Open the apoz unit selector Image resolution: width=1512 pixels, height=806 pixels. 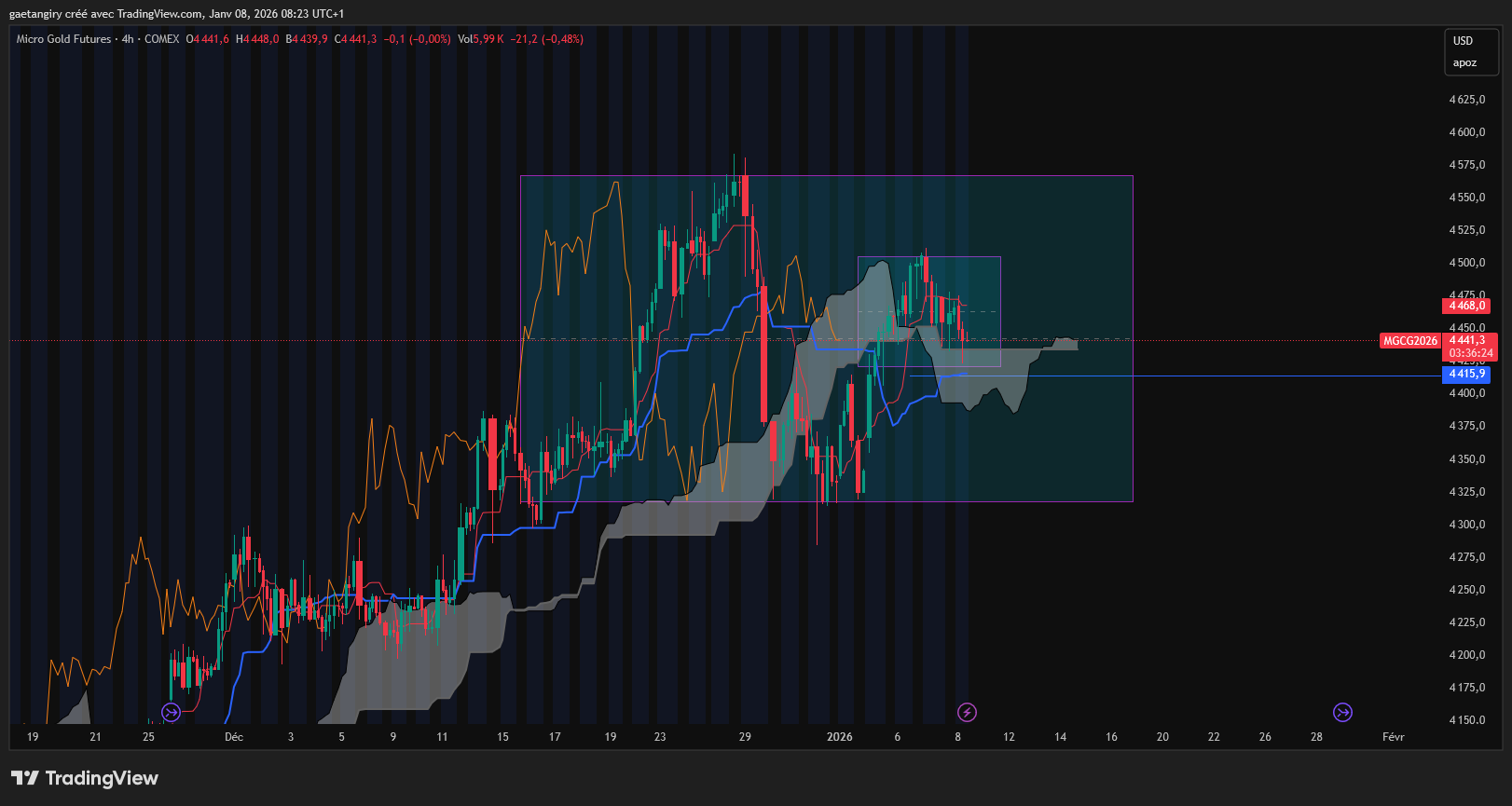click(1464, 63)
